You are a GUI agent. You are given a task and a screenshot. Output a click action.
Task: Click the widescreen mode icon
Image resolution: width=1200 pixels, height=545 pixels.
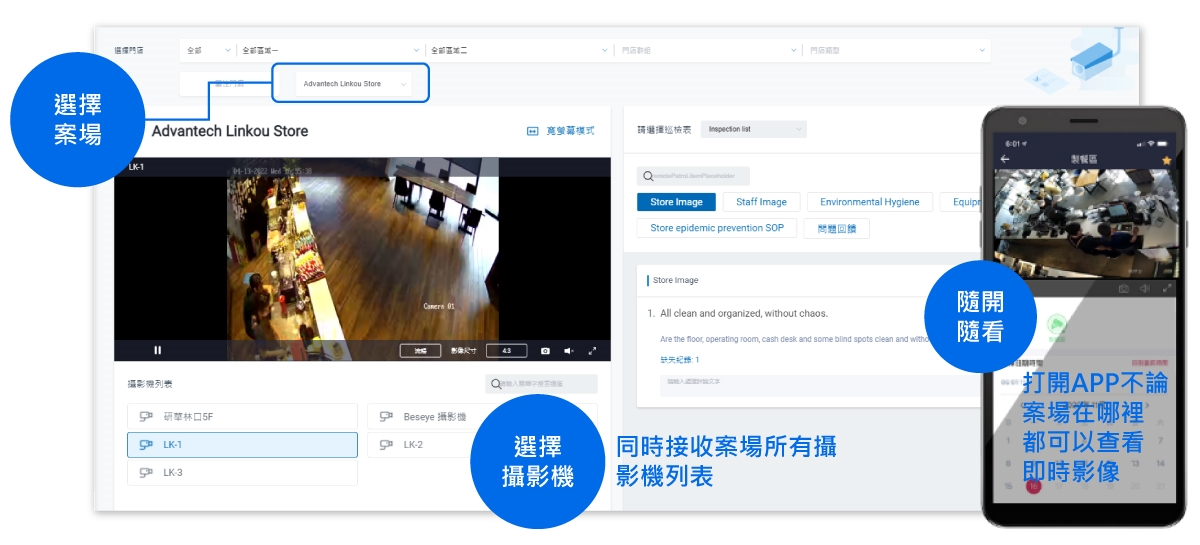(x=533, y=131)
